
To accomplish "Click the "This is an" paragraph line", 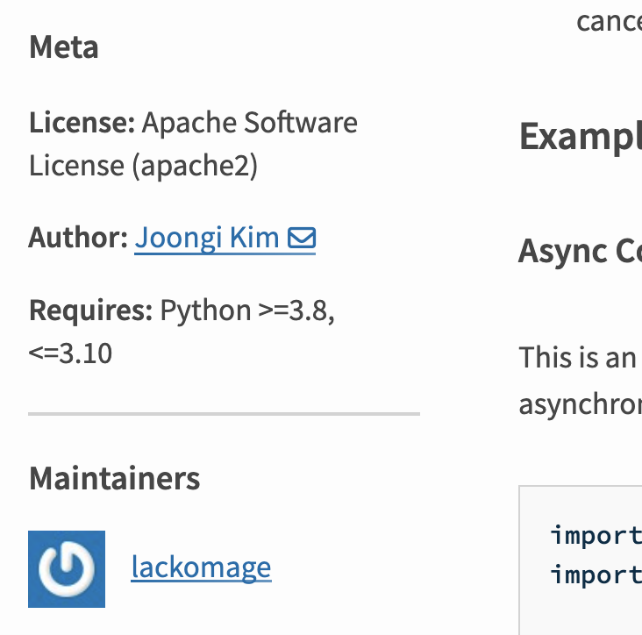I will pos(578,357).
